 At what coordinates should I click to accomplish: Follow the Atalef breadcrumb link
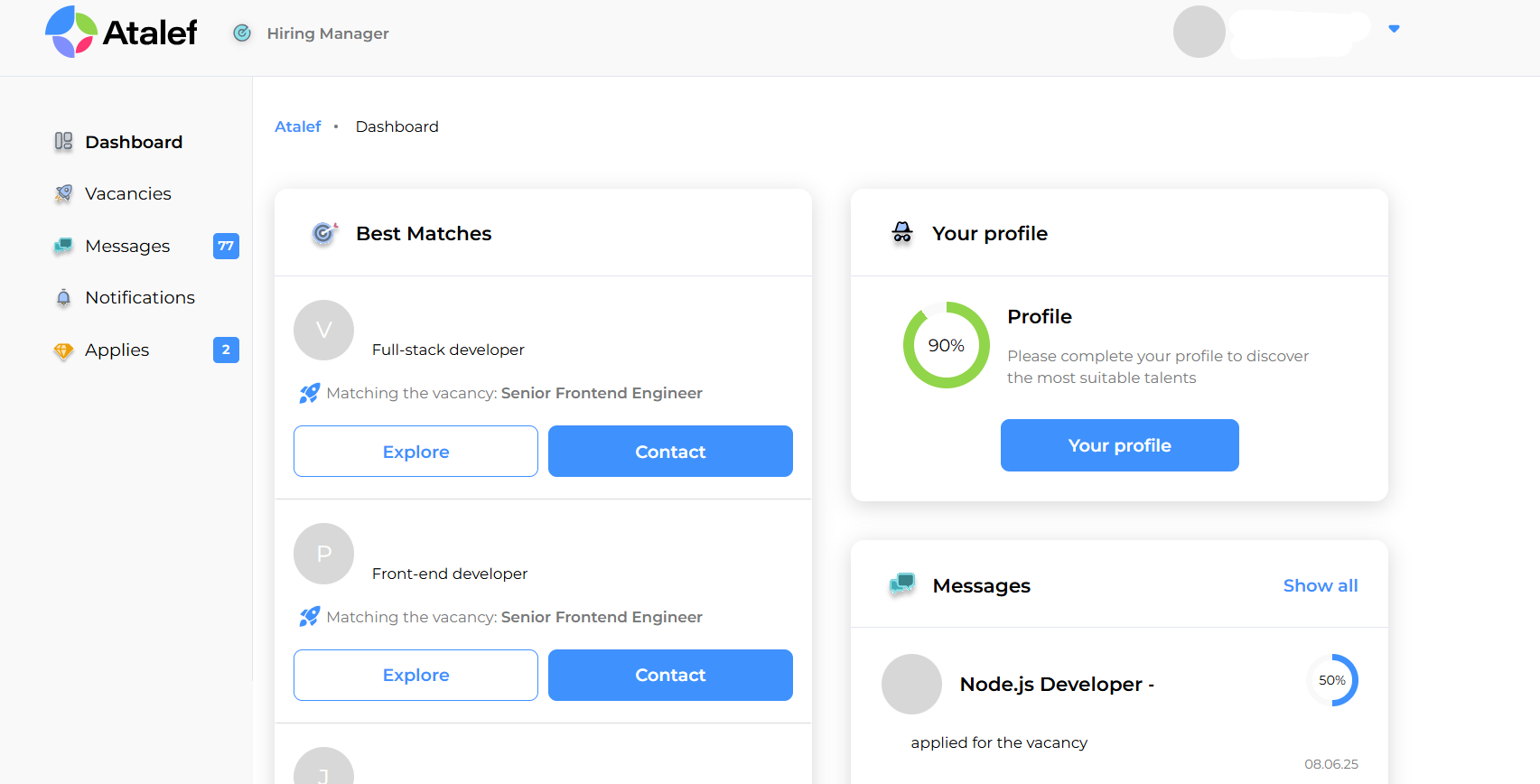[298, 126]
